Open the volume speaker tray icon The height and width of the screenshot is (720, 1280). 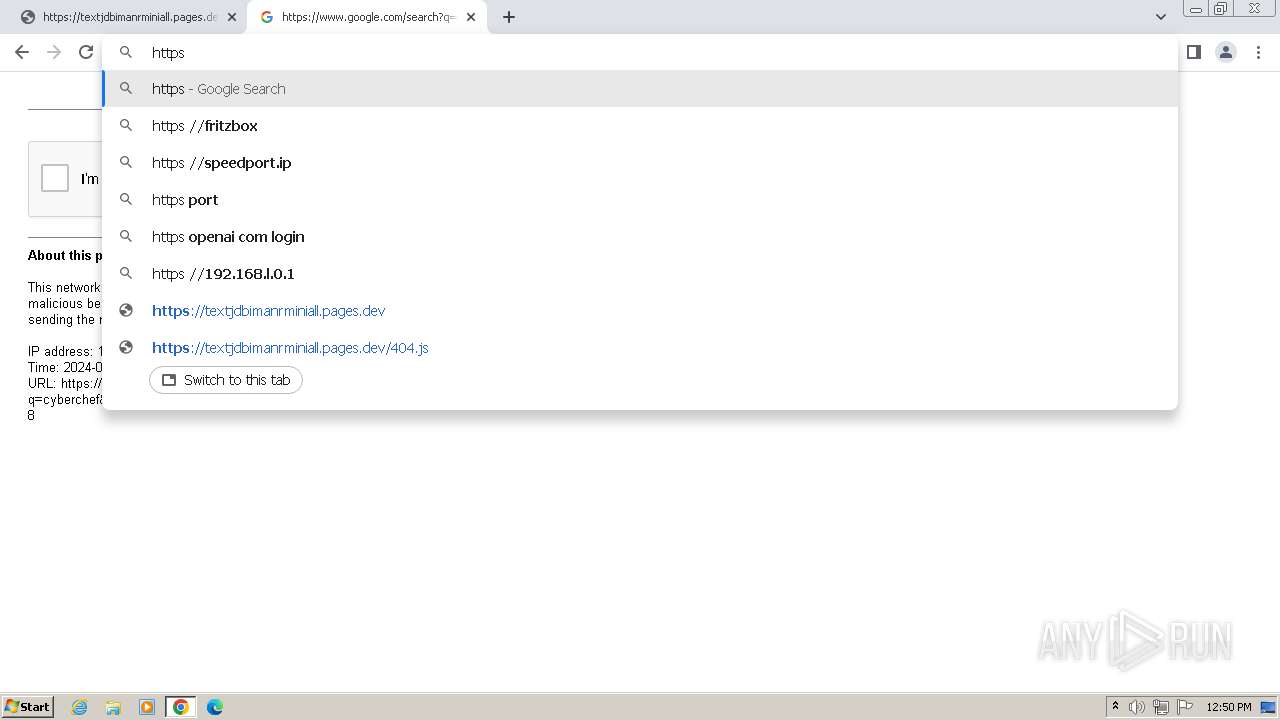click(1137, 707)
